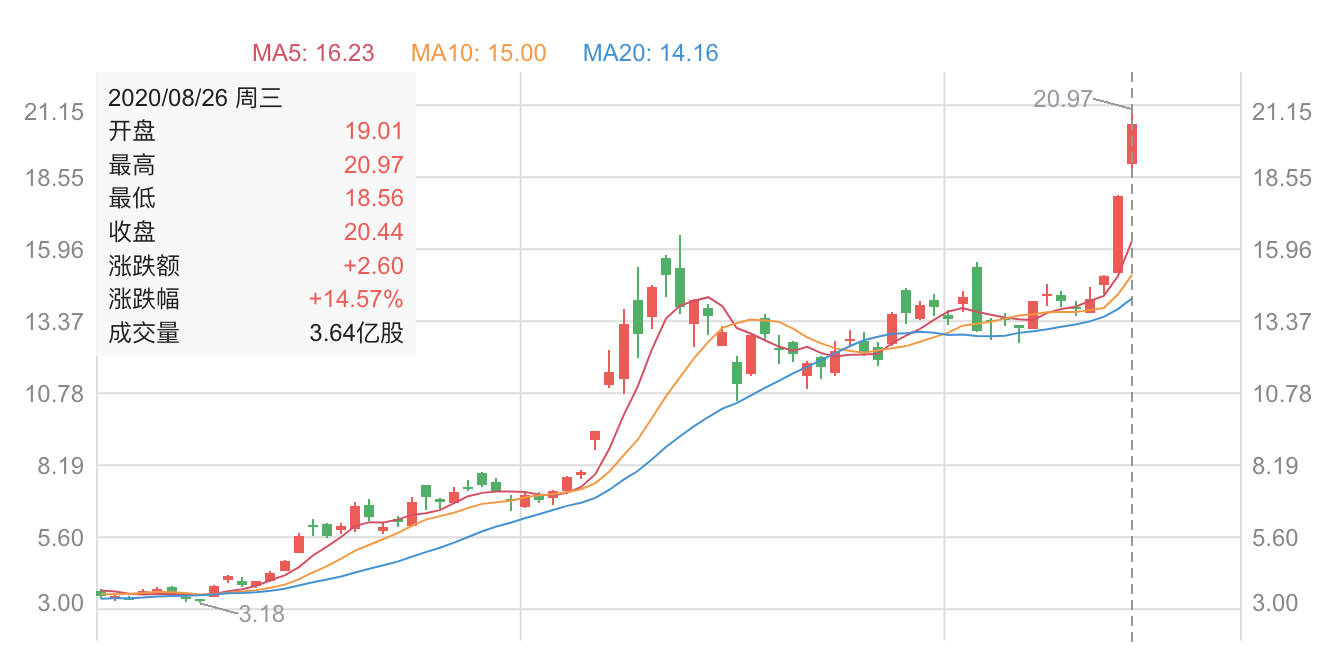Click the 5.60 label on the right axis
The image size is (1332, 648).
click(x=1275, y=538)
